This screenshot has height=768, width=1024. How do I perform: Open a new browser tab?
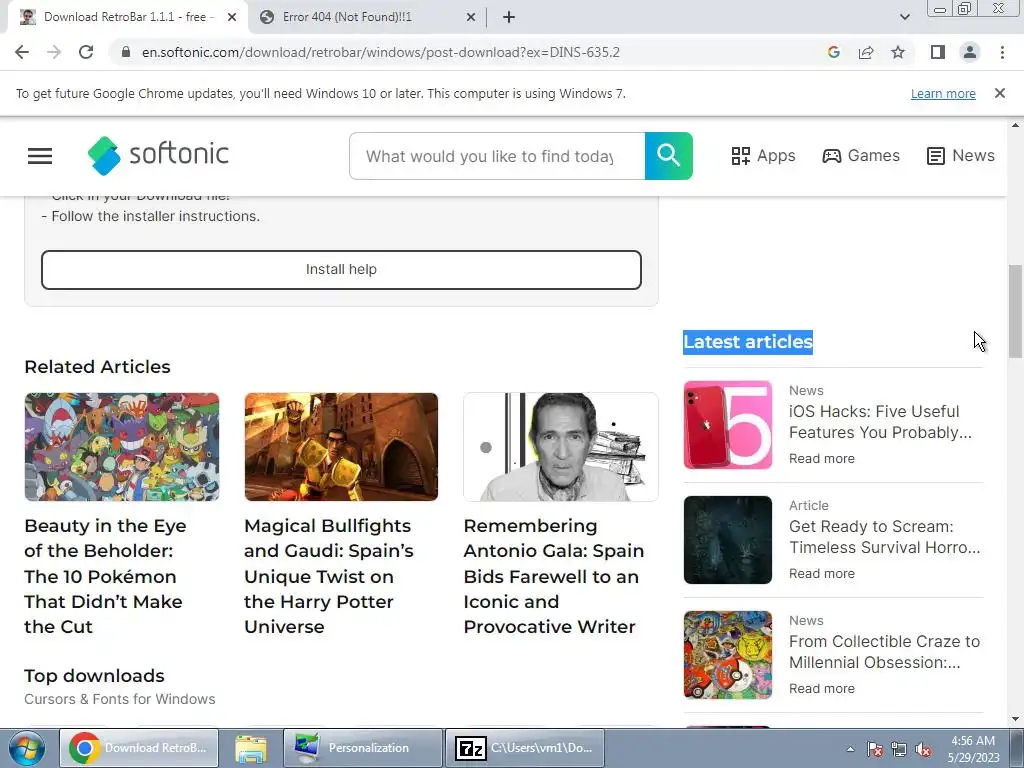point(509,17)
